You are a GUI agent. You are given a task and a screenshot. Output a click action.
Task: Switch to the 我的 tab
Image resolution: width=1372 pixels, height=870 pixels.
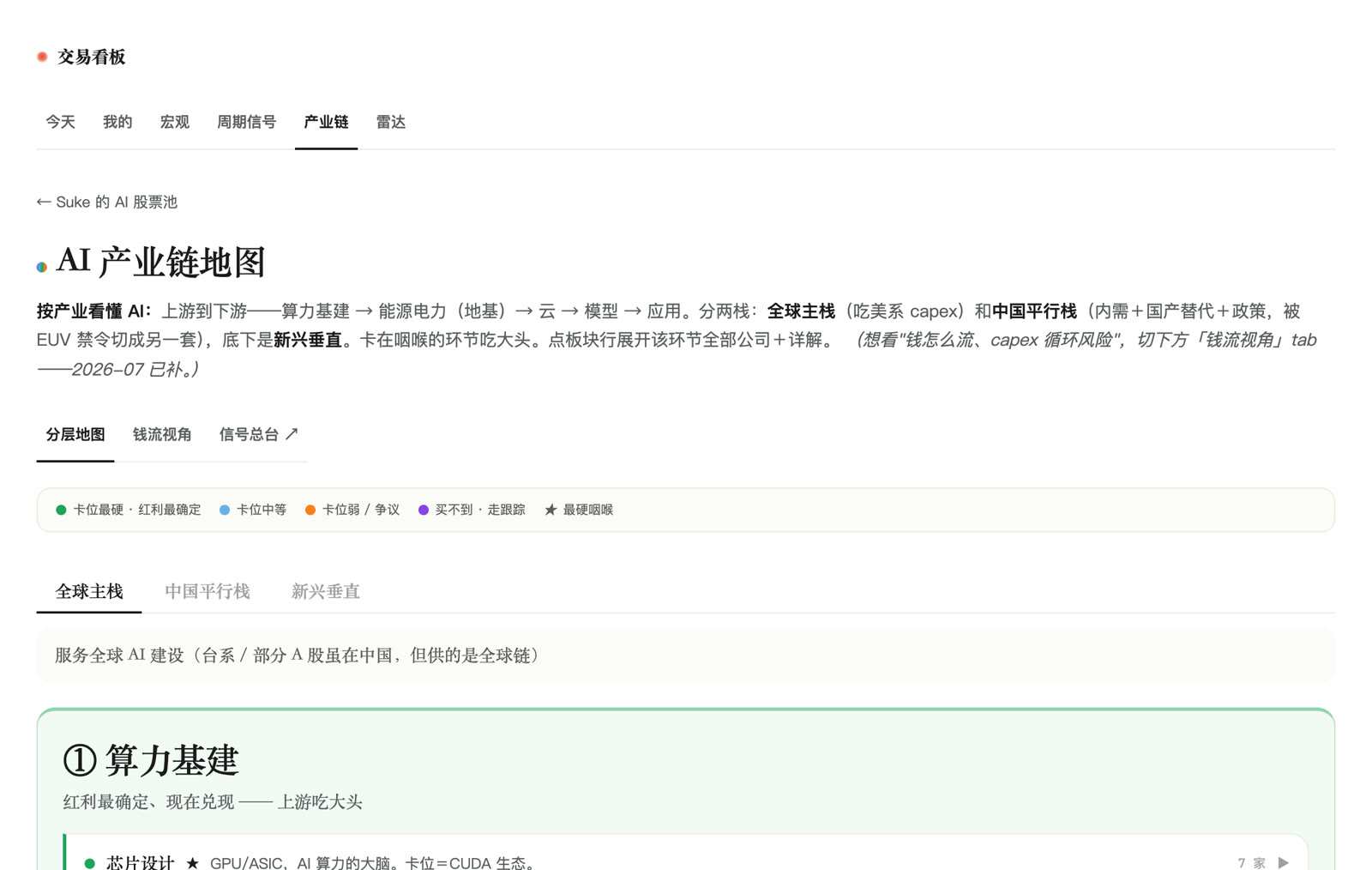tap(117, 122)
